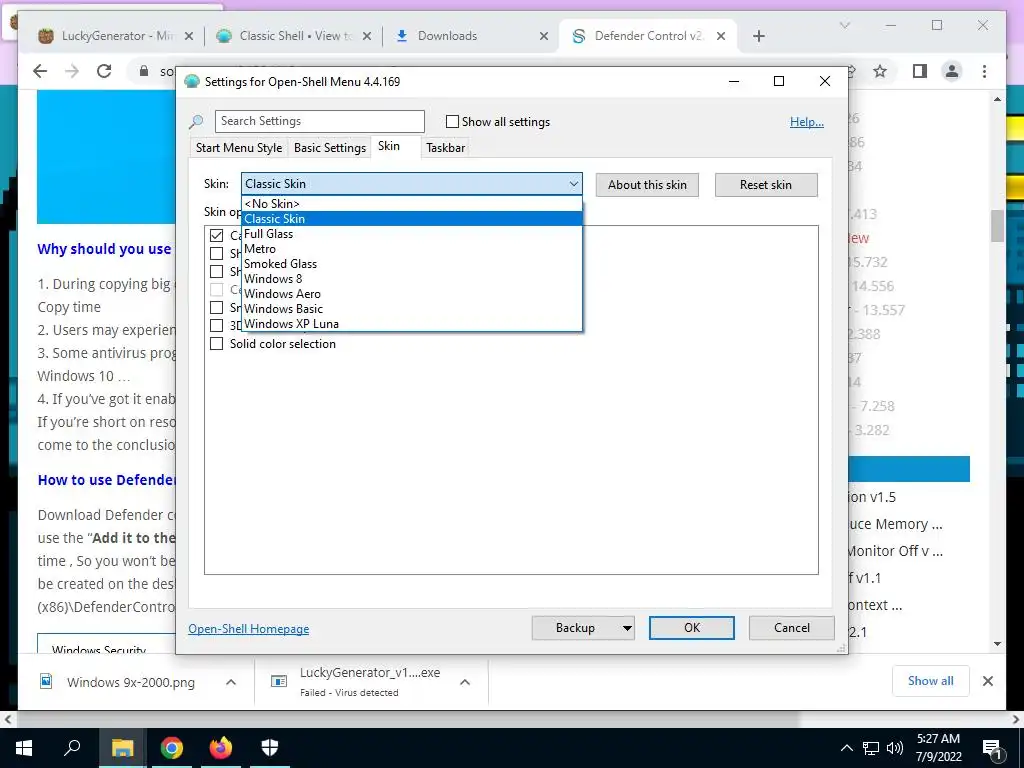Select Windows 8 skin entry
The height and width of the screenshot is (768, 1024).
(411, 279)
